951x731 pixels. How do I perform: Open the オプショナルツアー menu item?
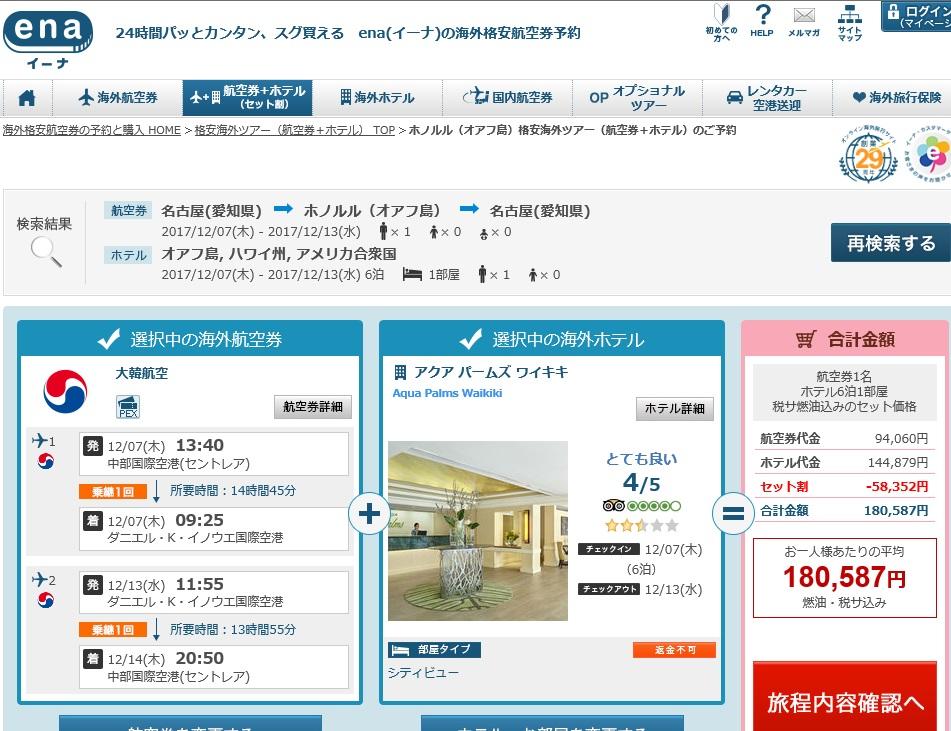point(636,98)
